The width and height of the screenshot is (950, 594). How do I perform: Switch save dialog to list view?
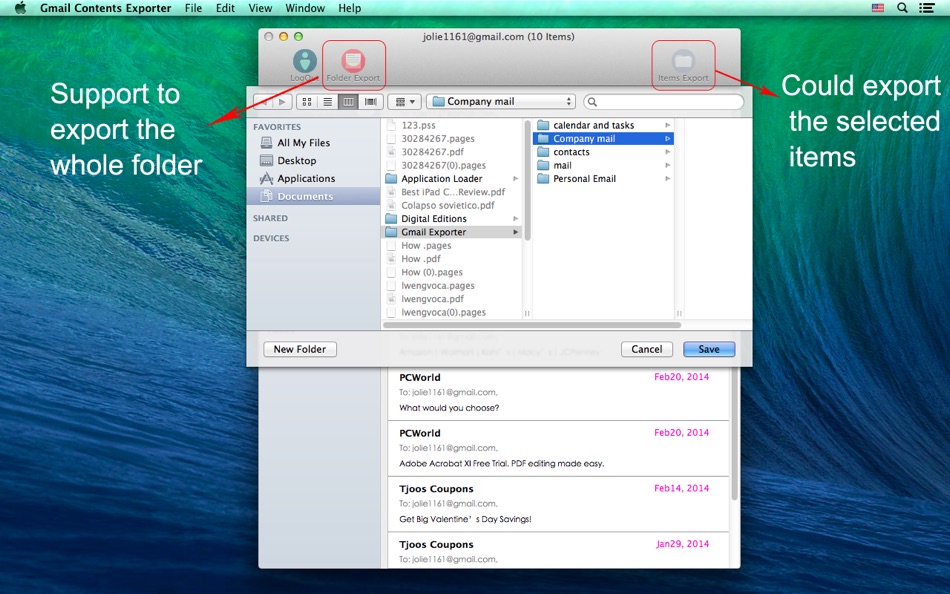(328, 102)
